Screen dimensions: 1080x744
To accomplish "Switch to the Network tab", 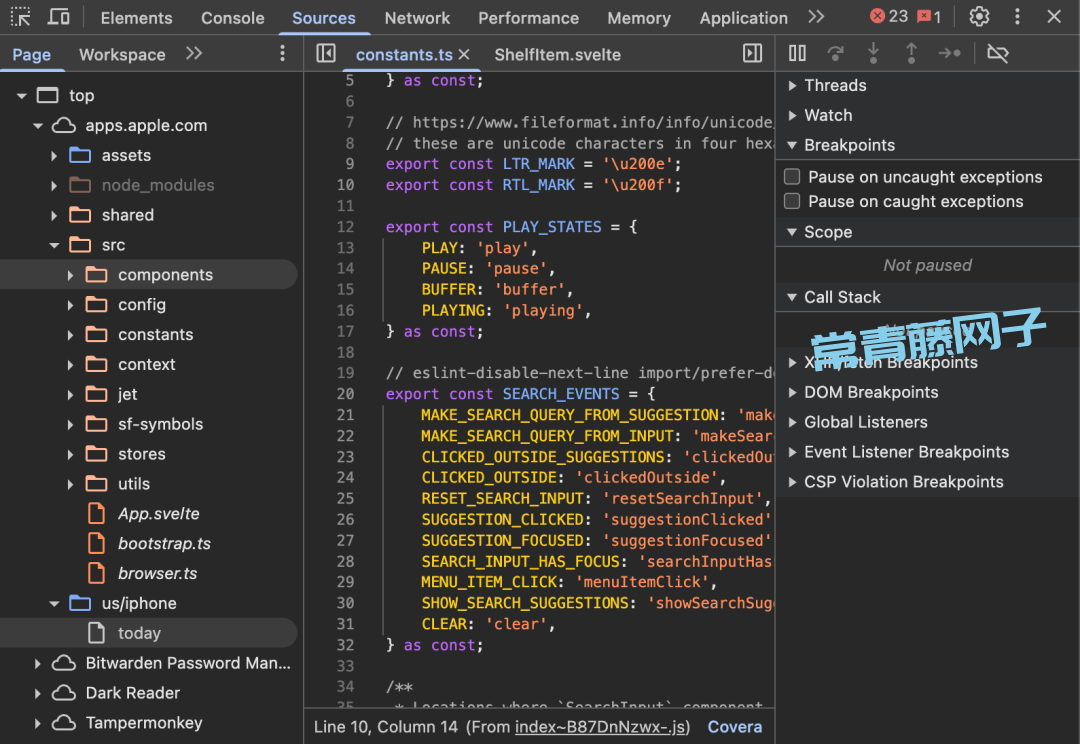I will pyautogui.click(x=417, y=18).
